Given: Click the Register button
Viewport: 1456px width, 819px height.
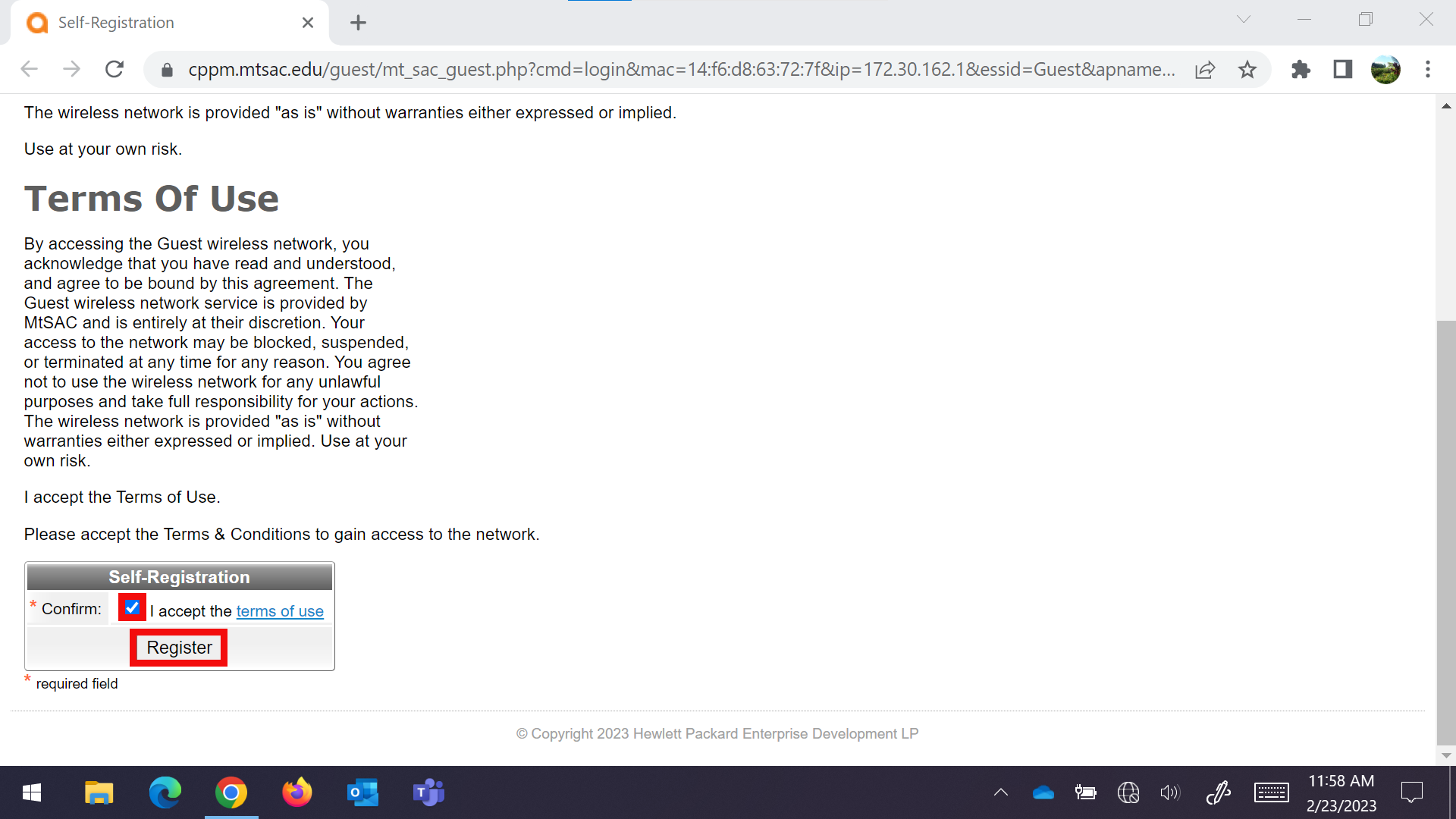Looking at the screenshot, I should [x=178, y=647].
